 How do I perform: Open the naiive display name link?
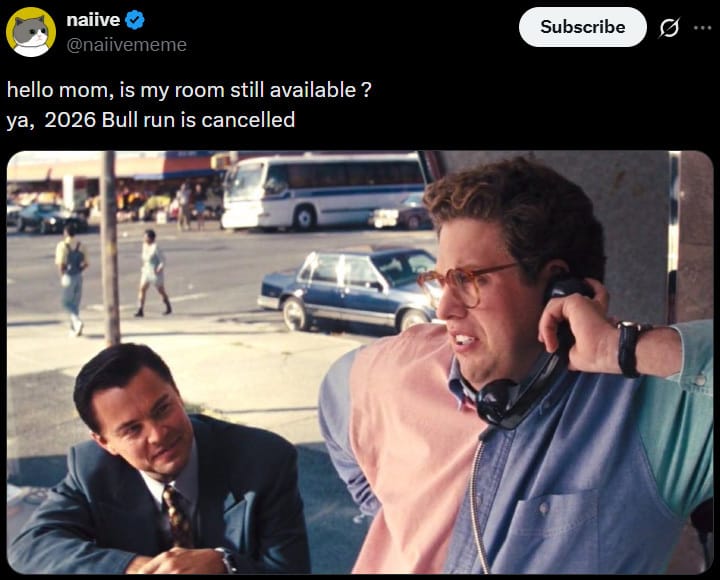tap(93, 20)
